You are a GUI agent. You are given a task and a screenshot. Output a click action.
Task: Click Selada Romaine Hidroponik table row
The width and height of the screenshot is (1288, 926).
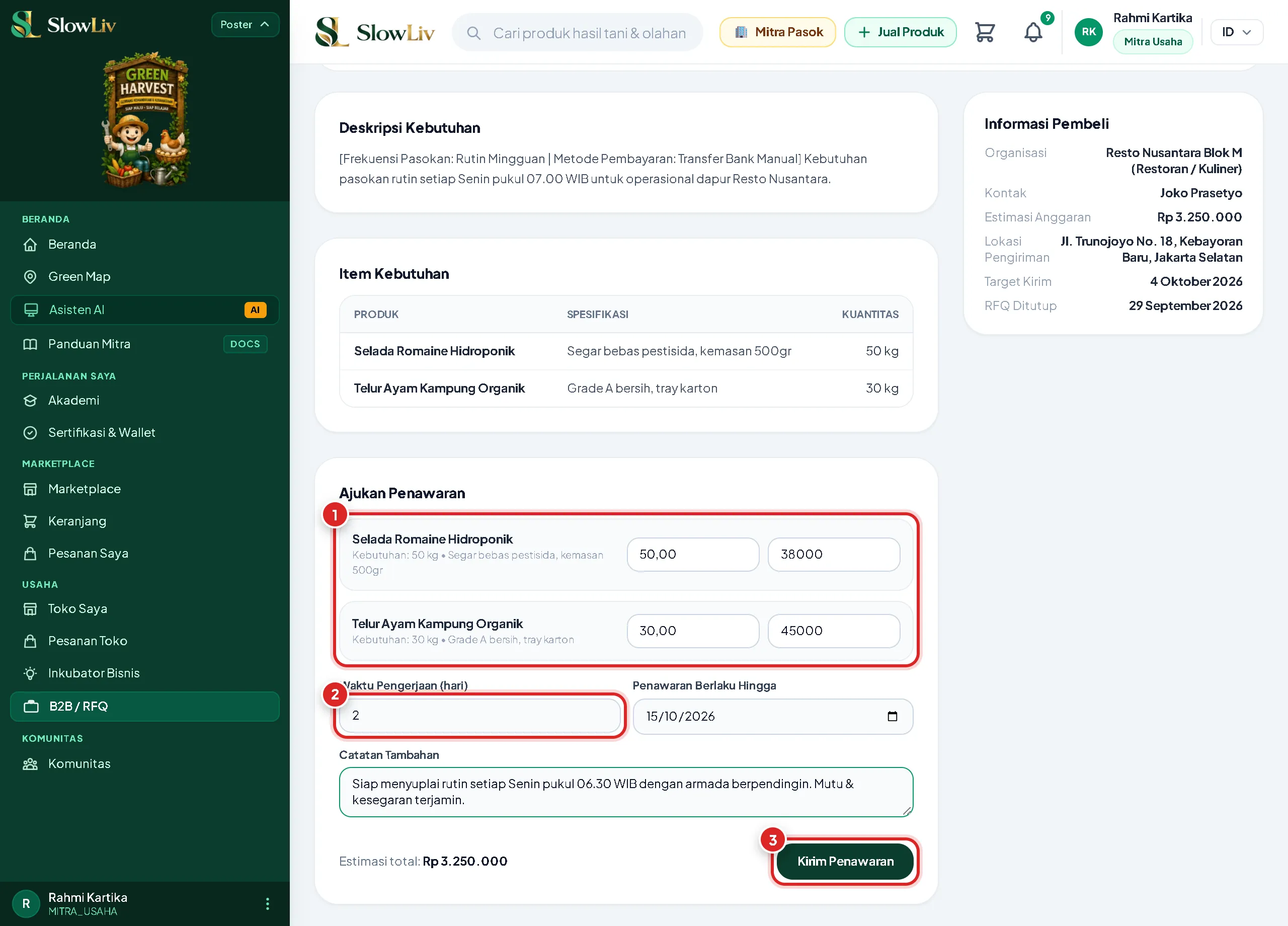626,351
